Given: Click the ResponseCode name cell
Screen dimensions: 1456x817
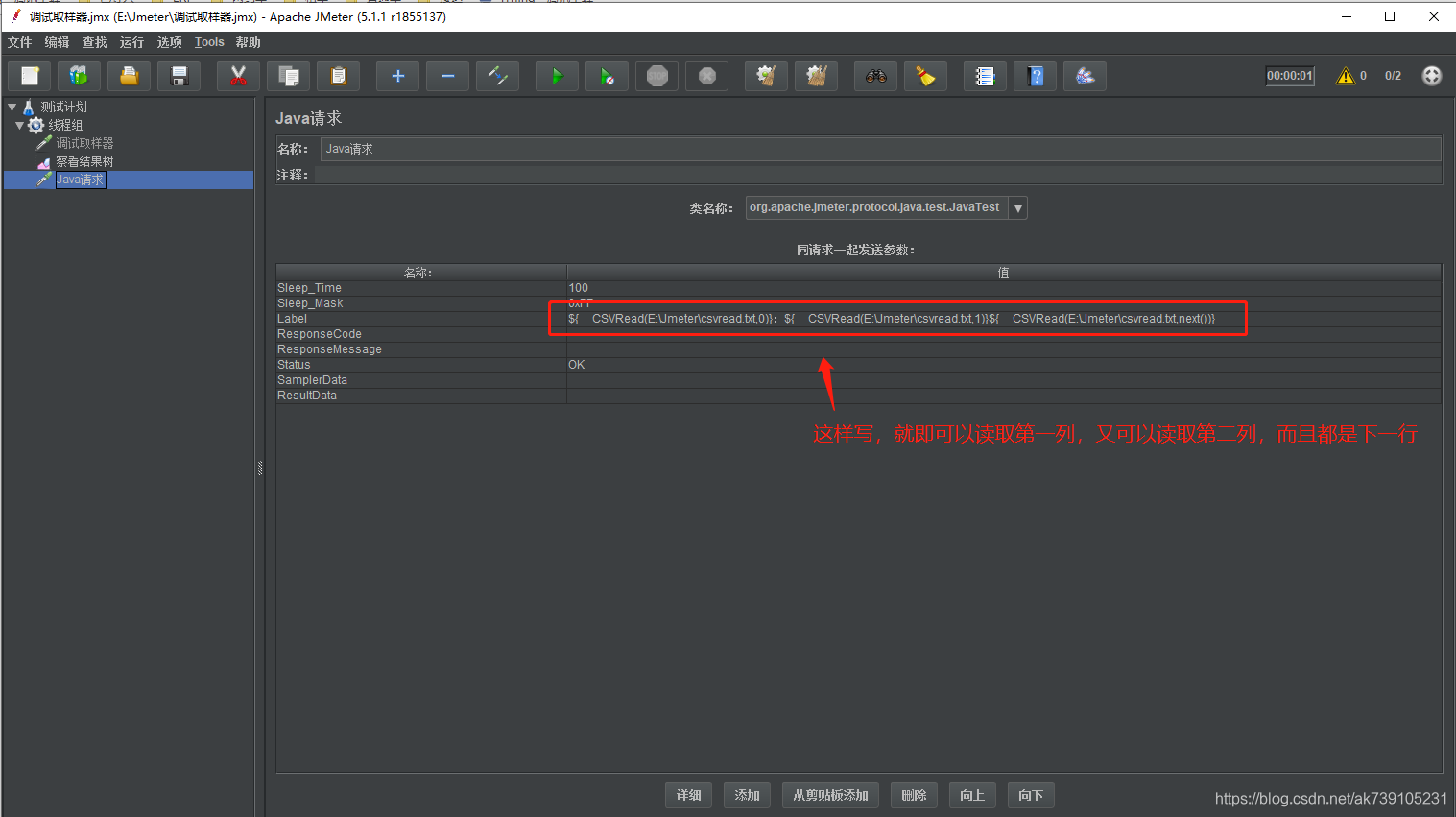Looking at the screenshot, I should pos(421,334).
